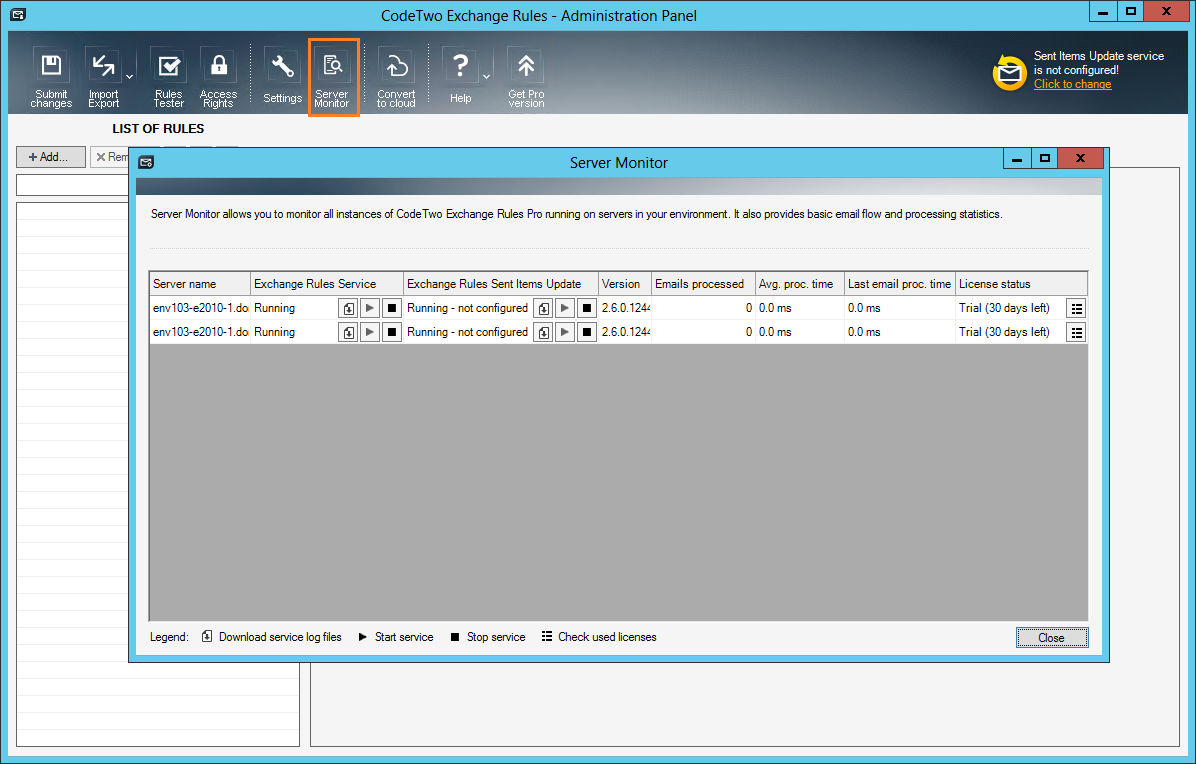Select the first env103-e2010-1 server name cell
The width and height of the screenshot is (1196, 764).
pos(200,308)
